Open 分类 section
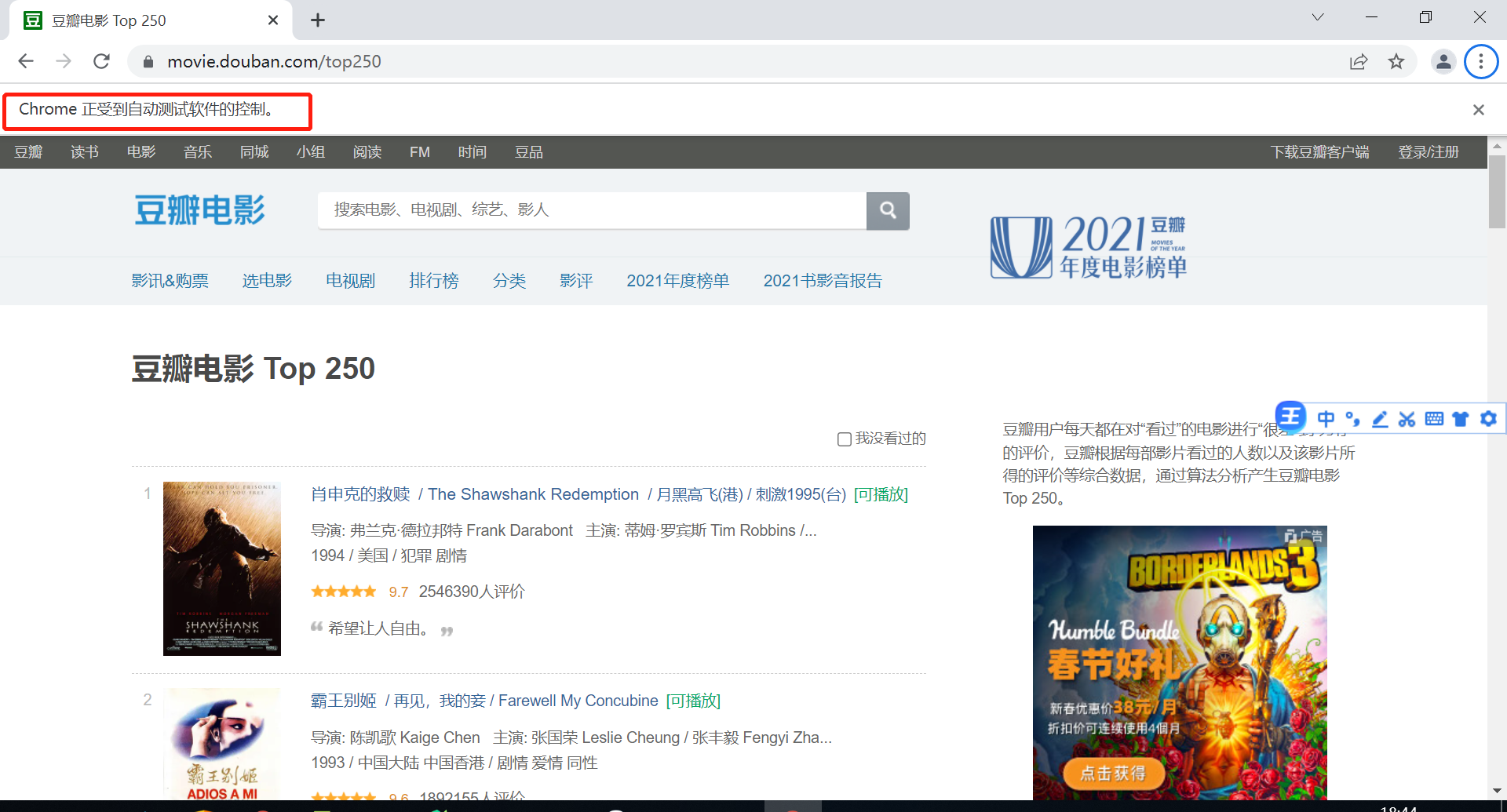Viewport: 1507px width, 812px height. [509, 281]
